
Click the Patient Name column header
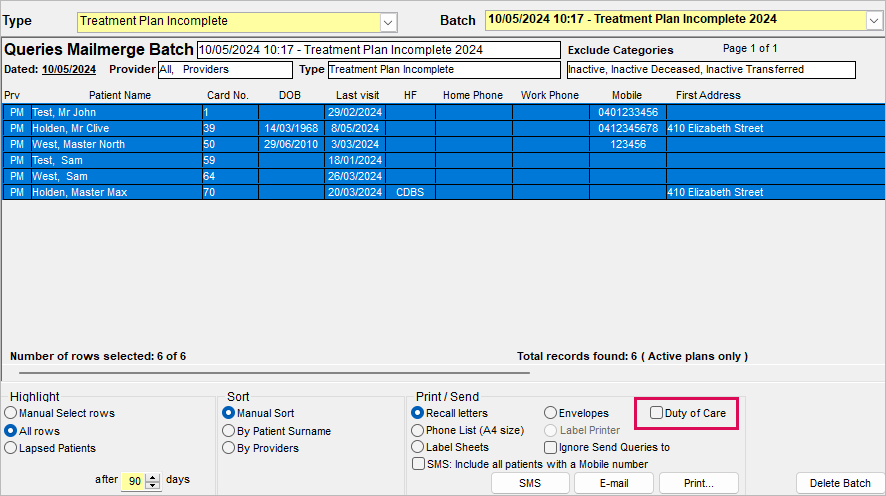click(x=120, y=95)
